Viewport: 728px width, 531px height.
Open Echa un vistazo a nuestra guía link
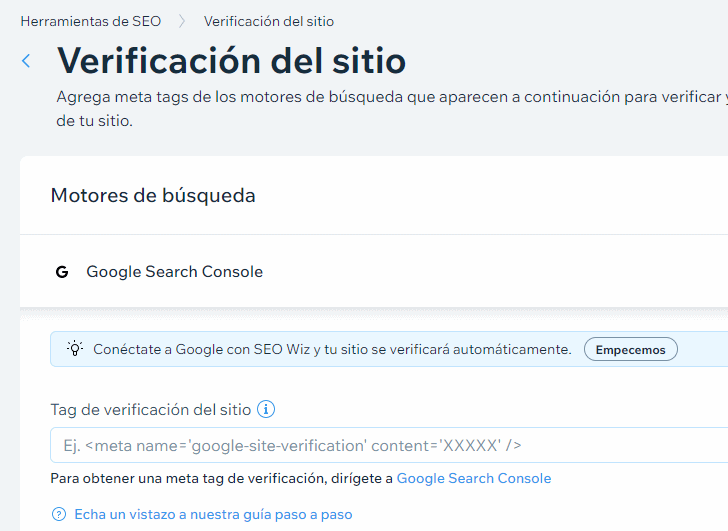(x=214, y=514)
